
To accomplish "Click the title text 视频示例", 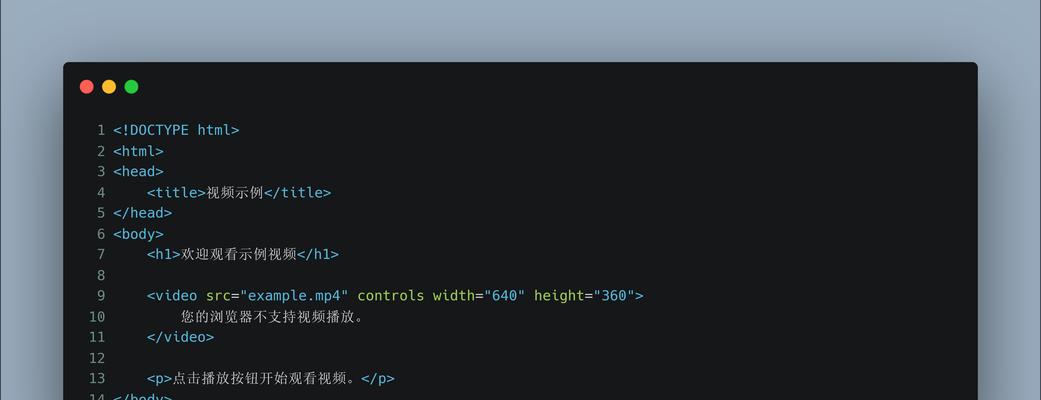I will (235, 193).
